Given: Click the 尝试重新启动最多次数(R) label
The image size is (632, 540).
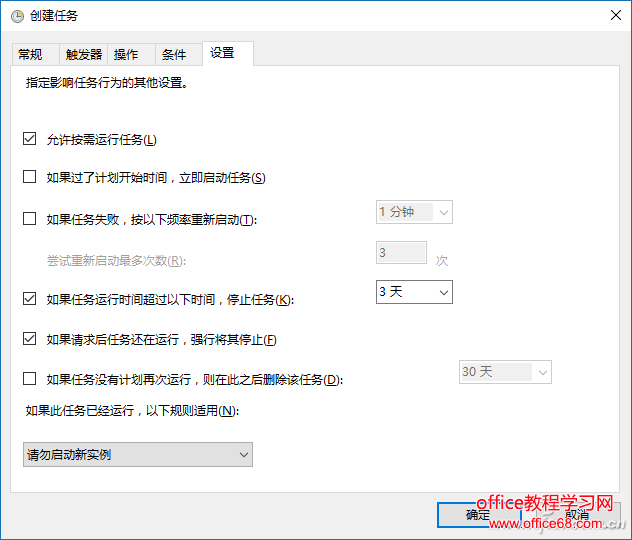Looking at the screenshot, I should pyautogui.click(x=116, y=261).
